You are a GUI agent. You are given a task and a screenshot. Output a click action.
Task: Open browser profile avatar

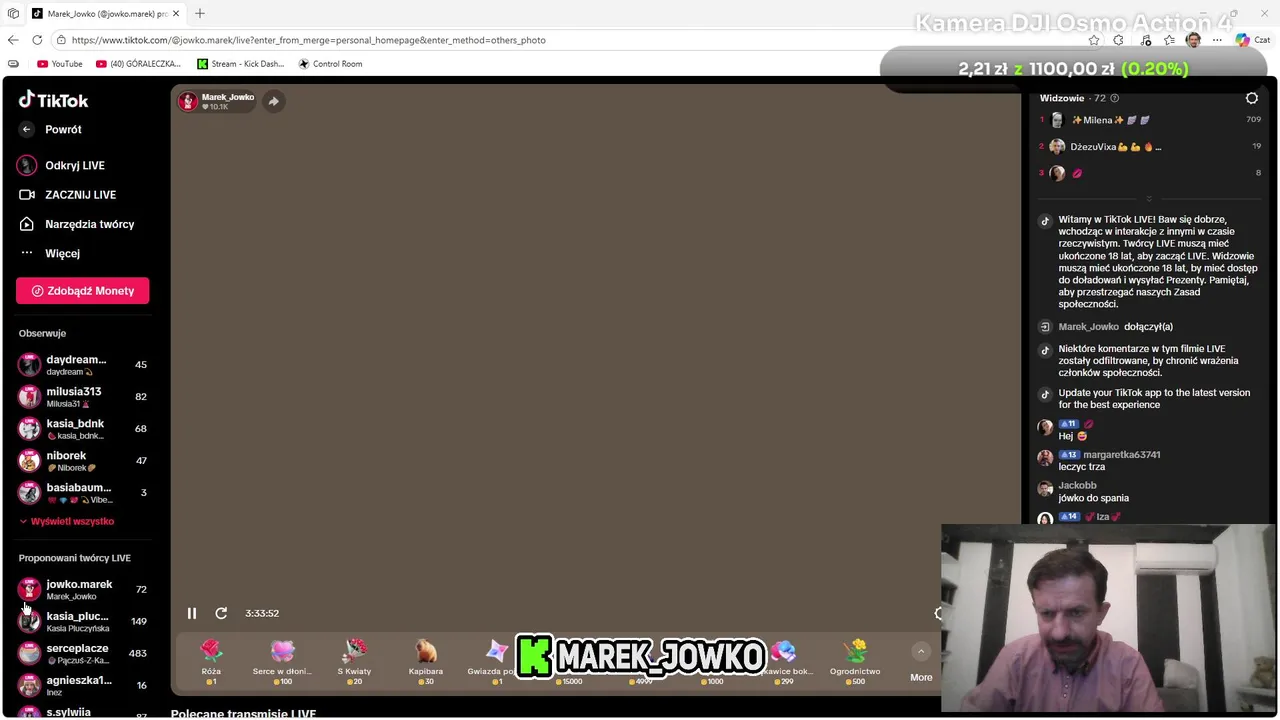pos(1193,40)
